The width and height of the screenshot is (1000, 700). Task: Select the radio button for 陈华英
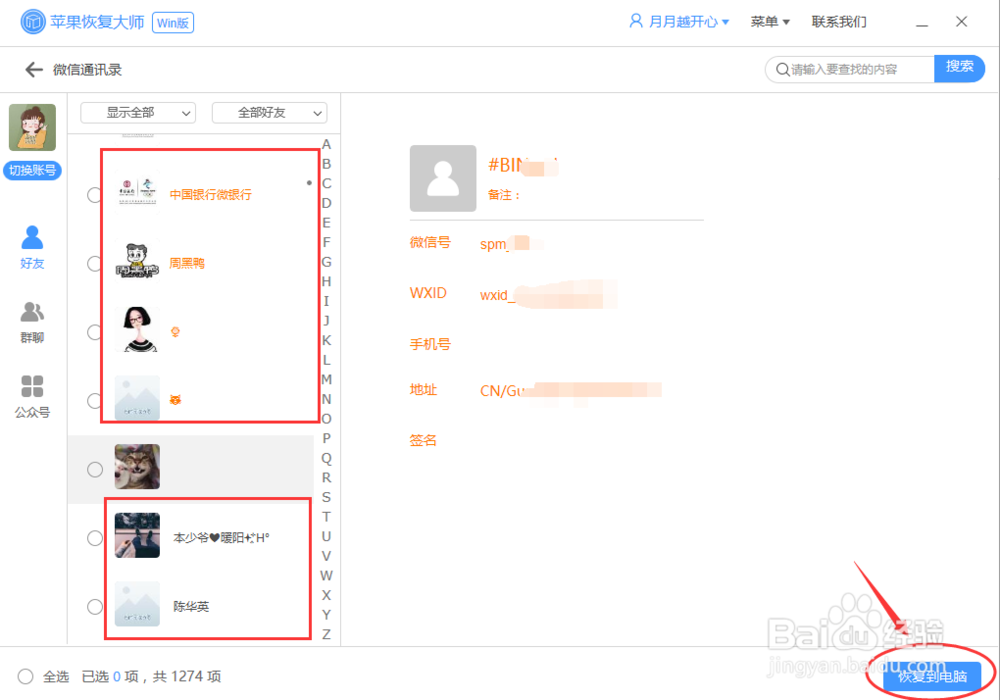(x=94, y=606)
